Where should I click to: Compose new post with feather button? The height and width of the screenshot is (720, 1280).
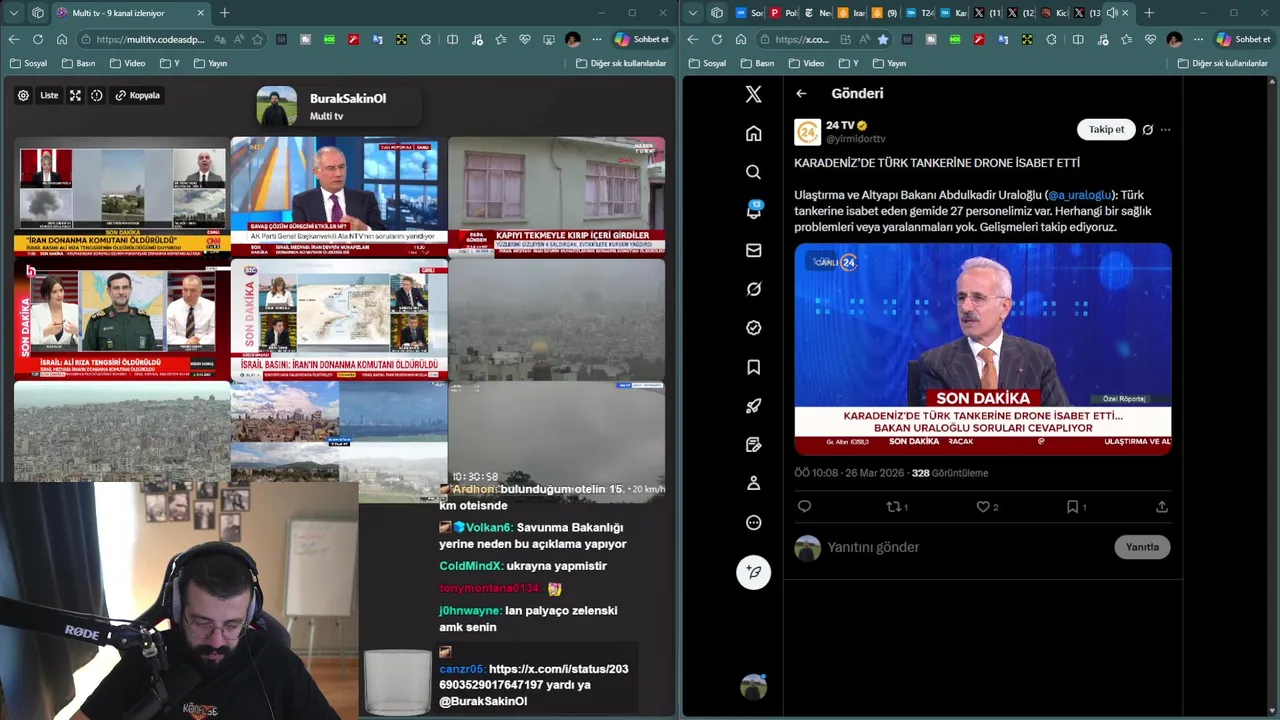(x=754, y=572)
